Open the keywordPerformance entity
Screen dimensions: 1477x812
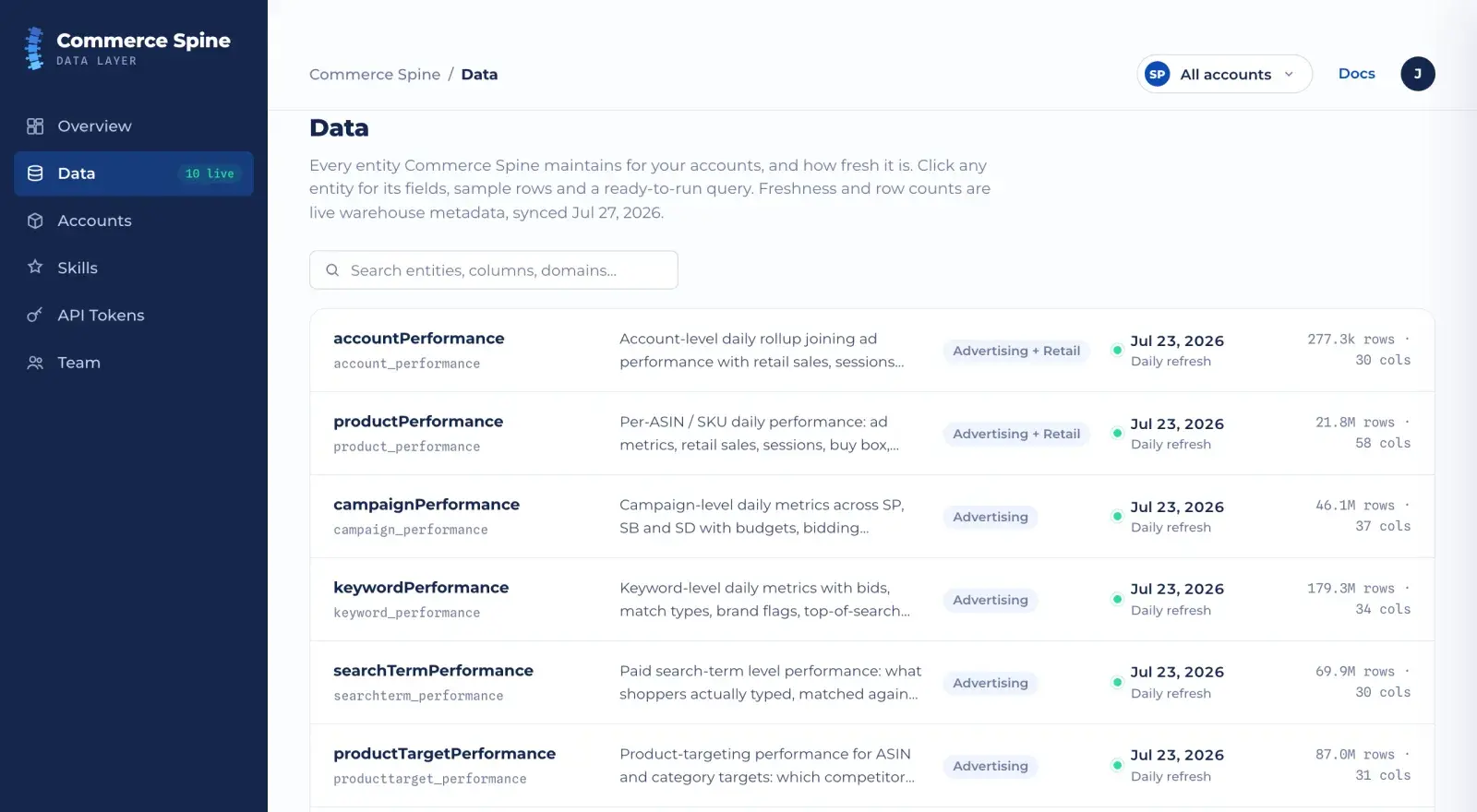(x=872, y=600)
